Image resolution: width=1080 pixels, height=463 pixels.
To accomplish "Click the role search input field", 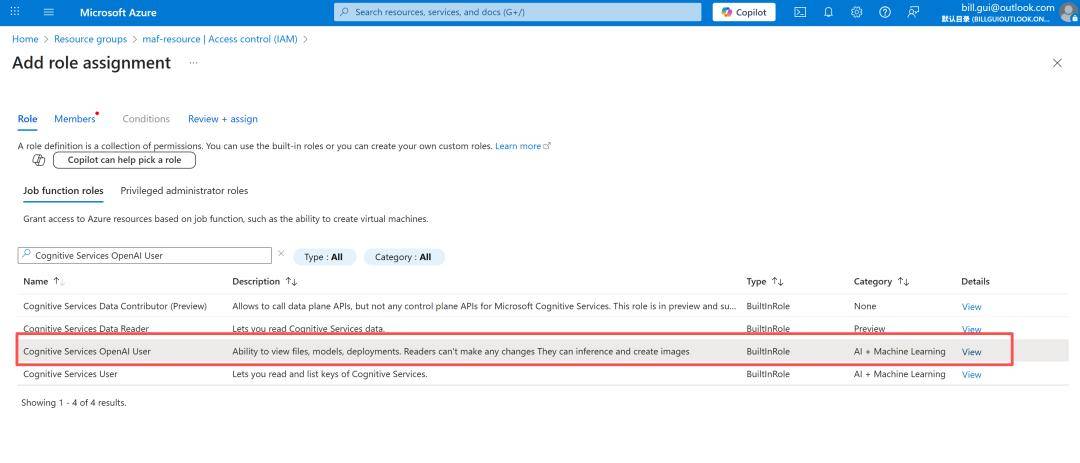I will point(145,255).
